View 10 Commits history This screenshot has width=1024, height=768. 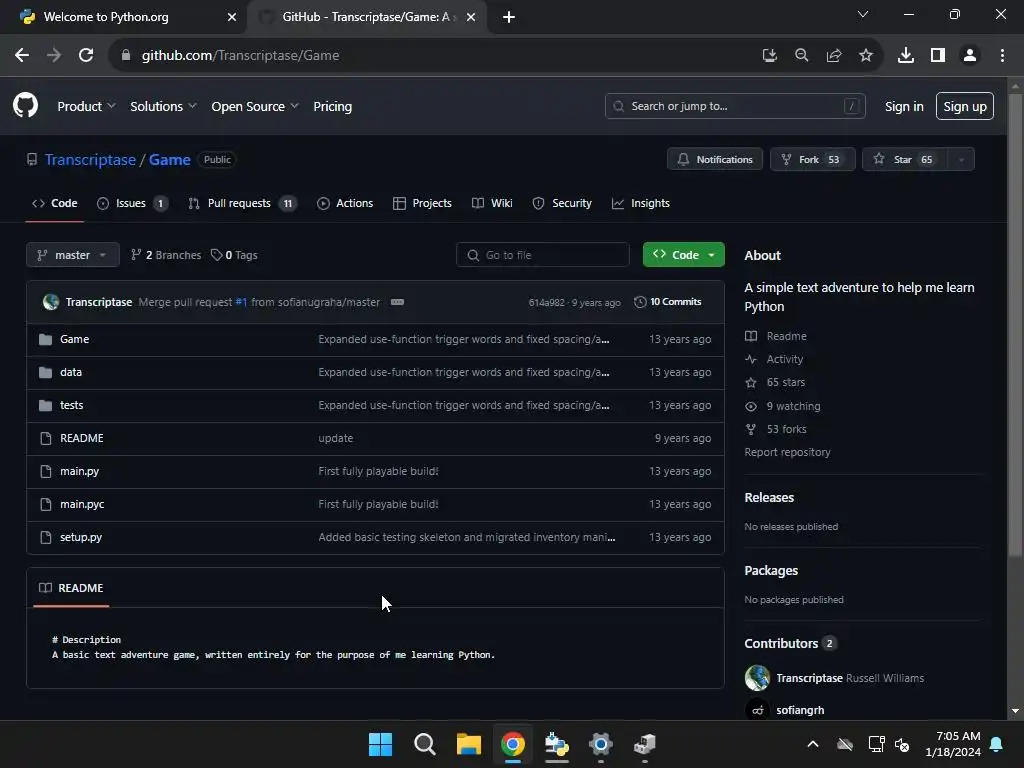coord(667,302)
